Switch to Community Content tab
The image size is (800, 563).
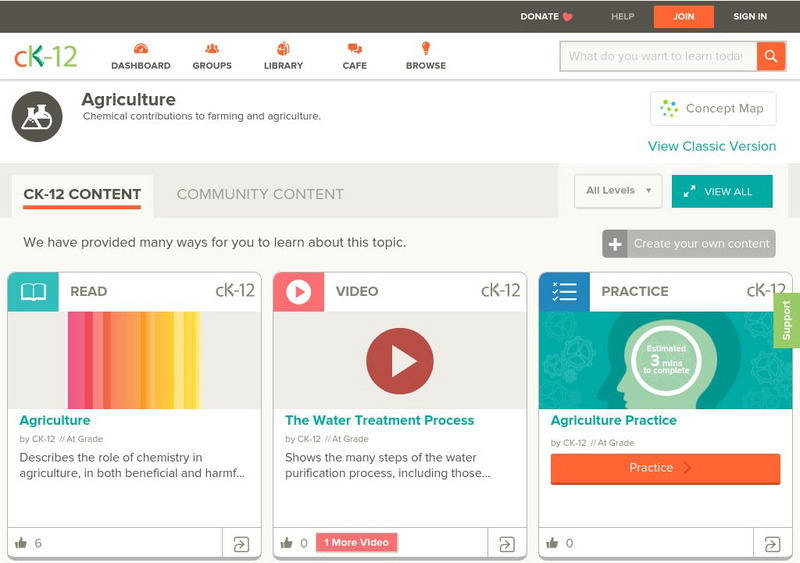(260, 194)
